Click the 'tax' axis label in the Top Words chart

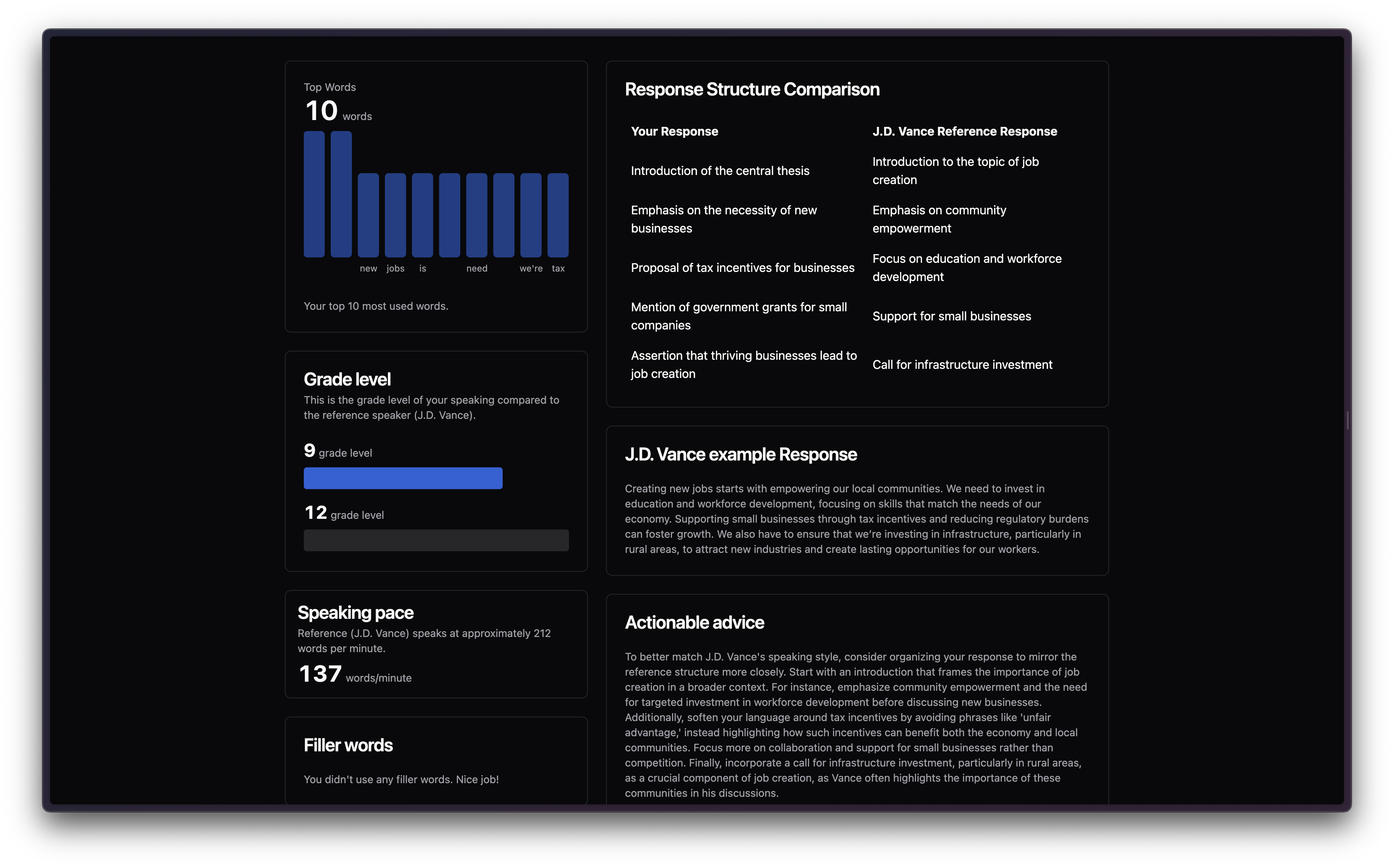pos(558,268)
